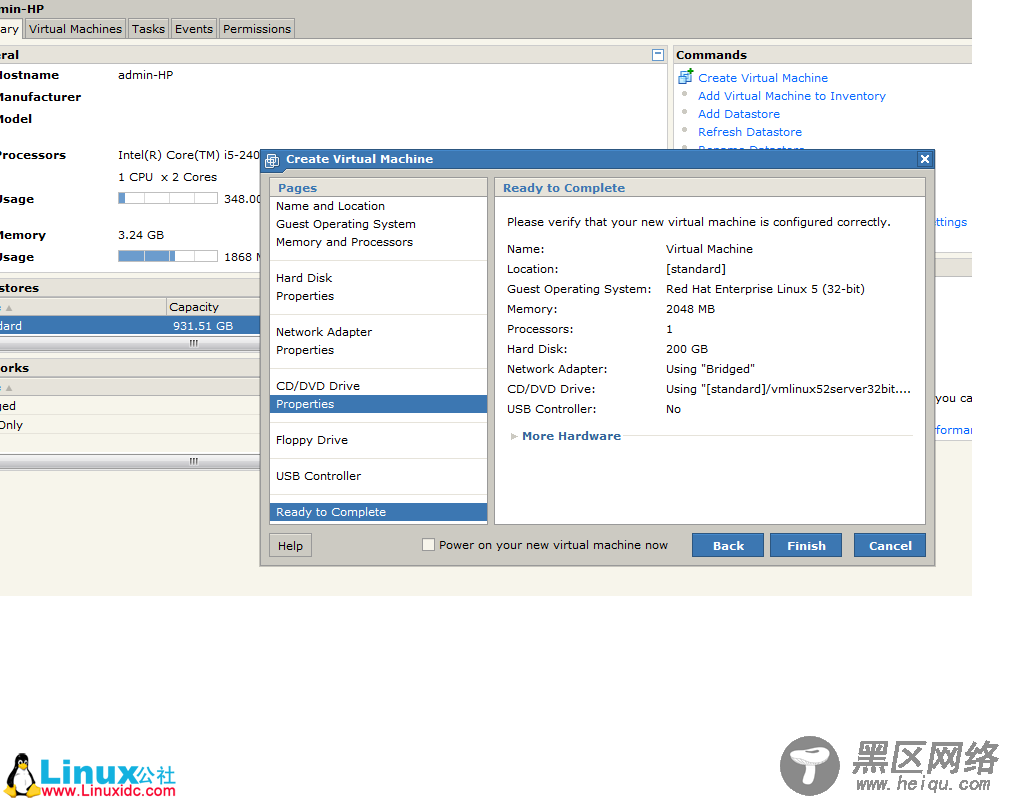Screen dimensions: 1012x801
Task: Enable Power on your new virtual machine now
Action: (x=429, y=545)
